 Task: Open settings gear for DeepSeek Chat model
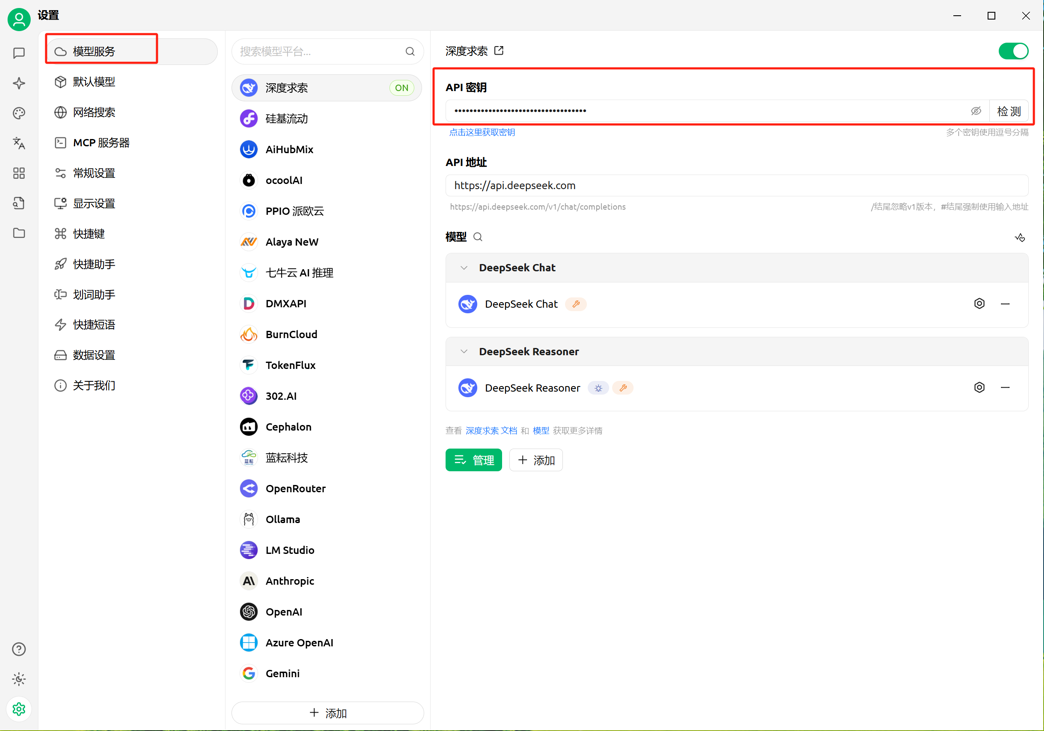tap(979, 304)
